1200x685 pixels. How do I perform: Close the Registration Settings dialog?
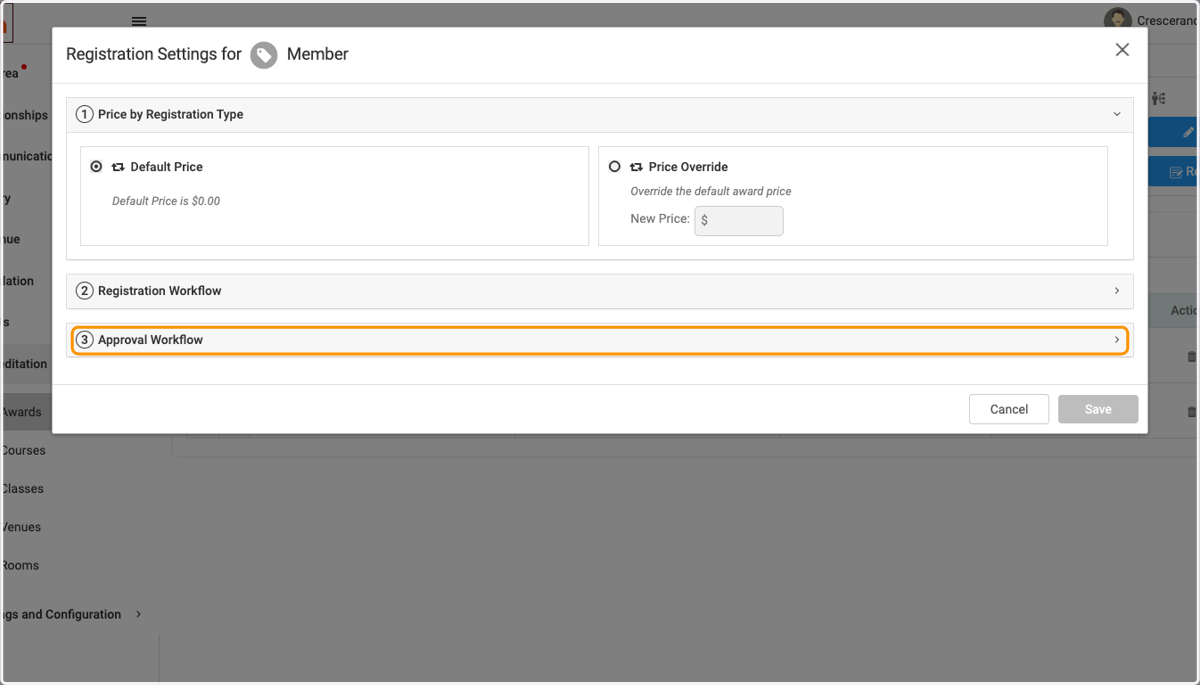[x=1122, y=50]
